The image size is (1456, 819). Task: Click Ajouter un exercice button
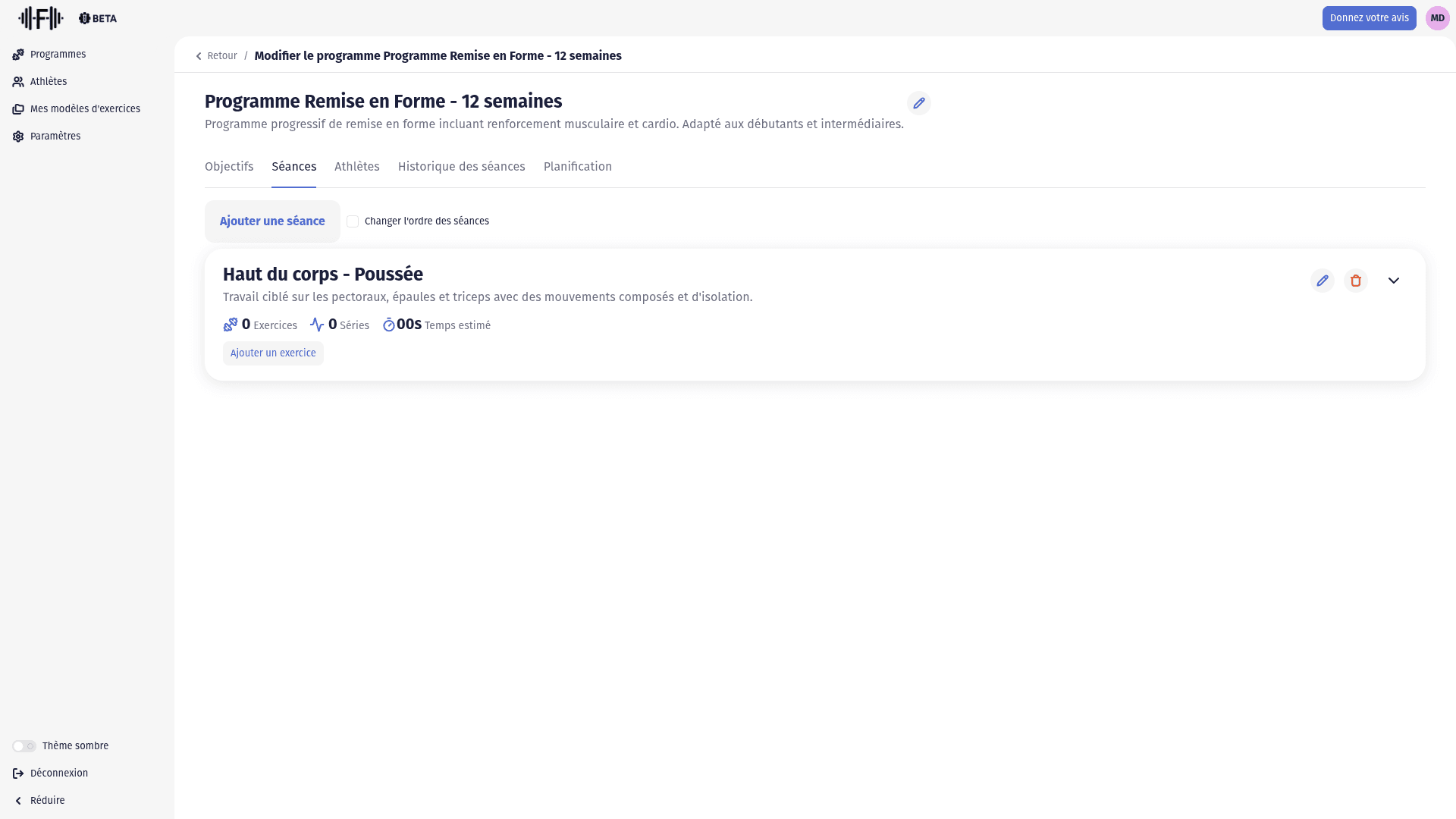click(273, 353)
